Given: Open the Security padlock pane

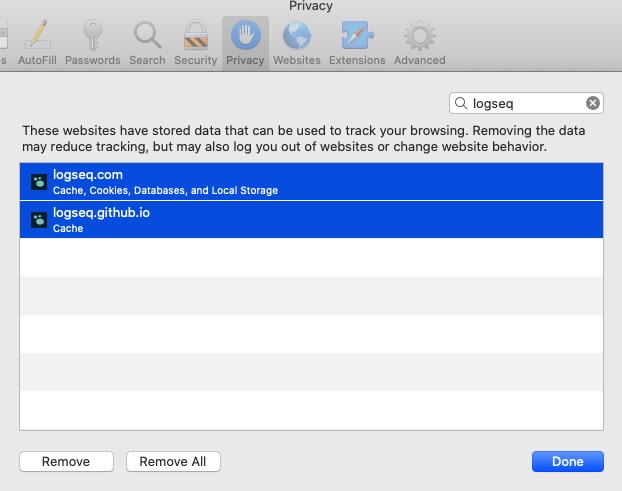Looking at the screenshot, I should click(x=196, y=35).
